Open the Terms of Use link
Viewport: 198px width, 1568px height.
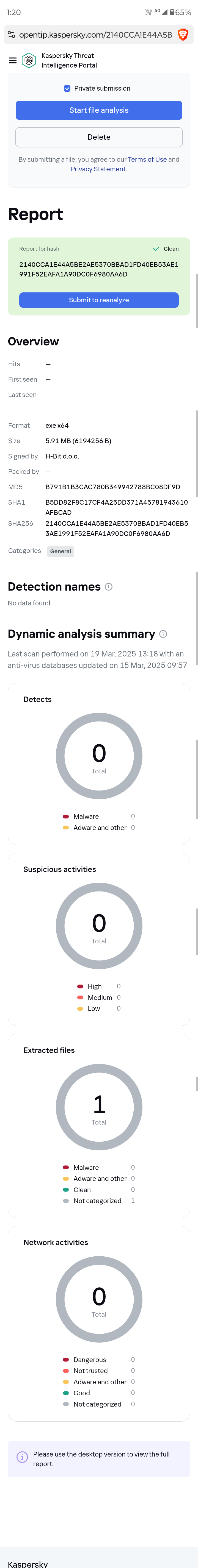[147, 160]
